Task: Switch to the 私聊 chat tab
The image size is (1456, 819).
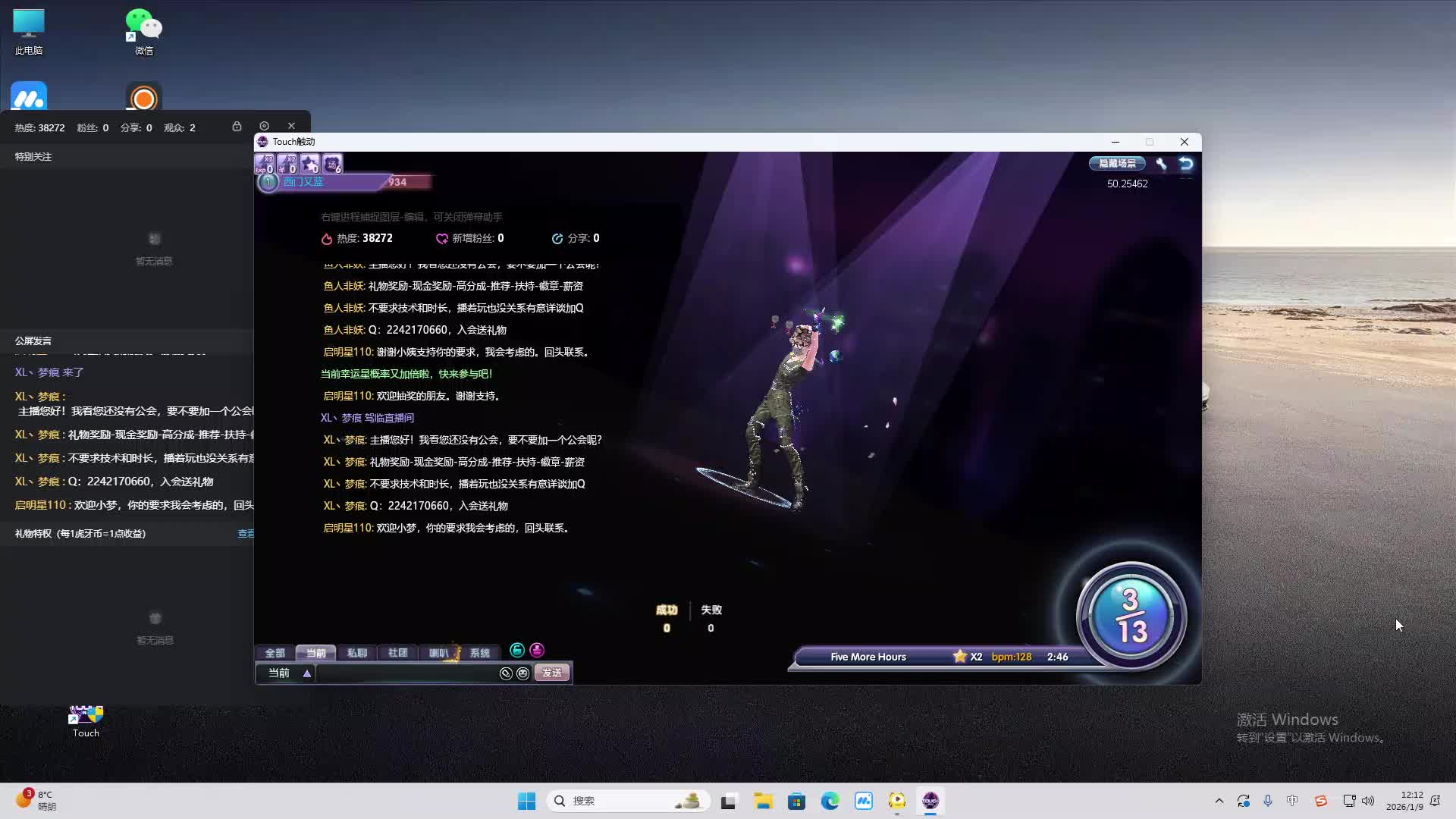Action: 356,653
